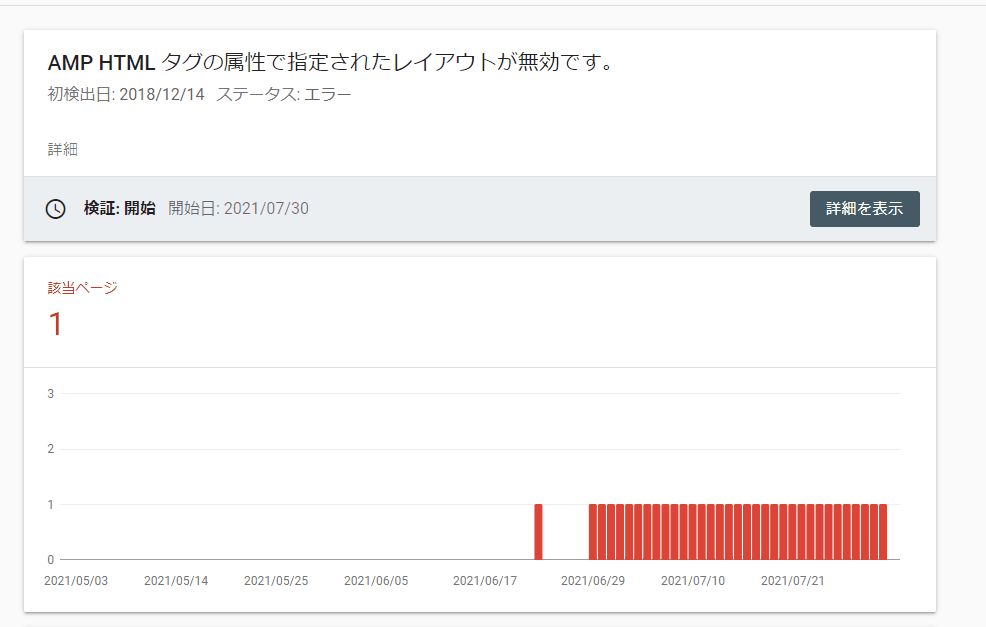Click the clock icon beside 検証: 開始
The height and width of the screenshot is (627, 986).
(x=56, y=209)
